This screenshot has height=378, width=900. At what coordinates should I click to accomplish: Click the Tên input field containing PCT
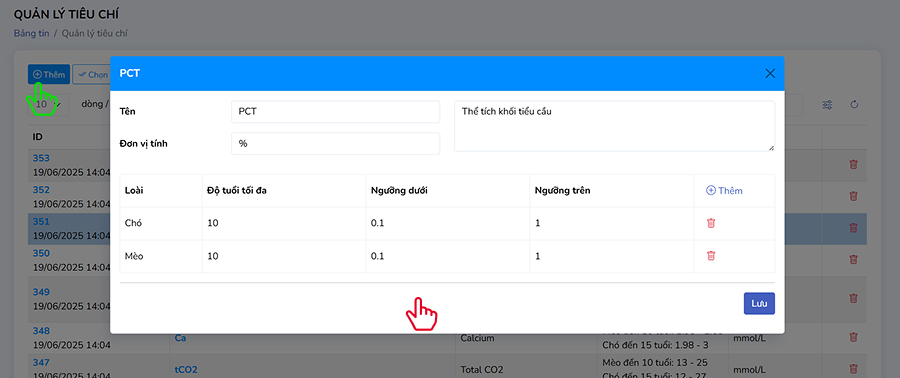[x=335, y=112]
